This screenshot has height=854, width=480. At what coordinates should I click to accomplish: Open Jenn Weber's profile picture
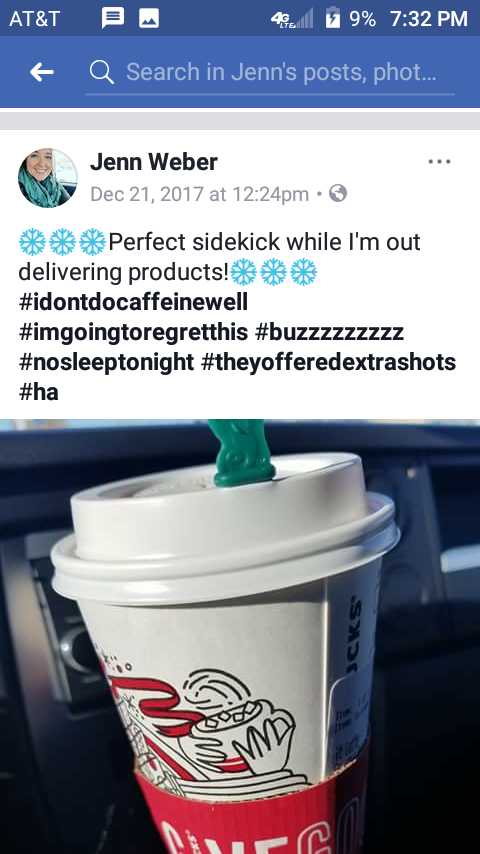pyautogui.click(x=48, y=178)
